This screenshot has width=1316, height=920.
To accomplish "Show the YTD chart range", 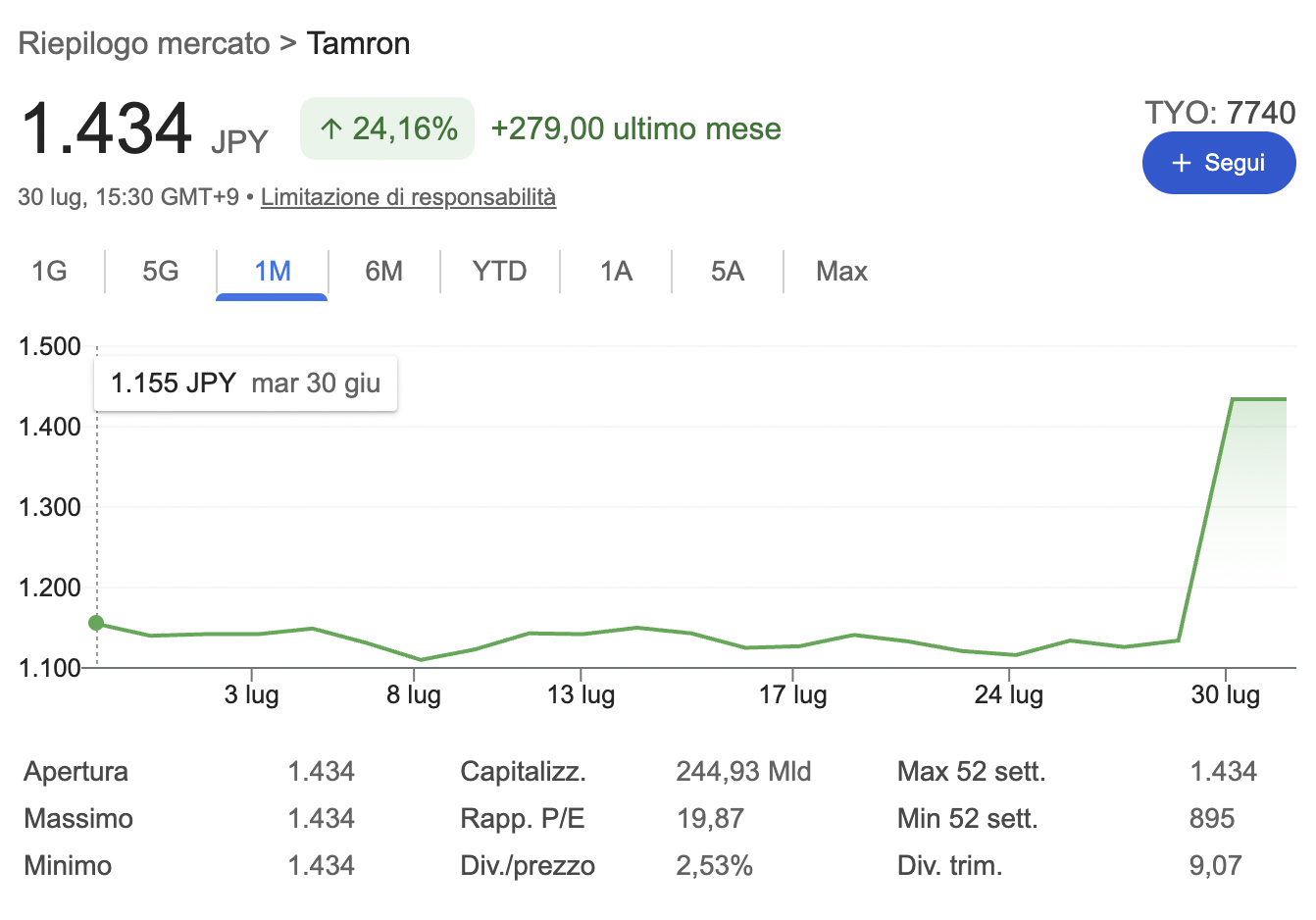I will pyautogui.click(x=500, y=271).
